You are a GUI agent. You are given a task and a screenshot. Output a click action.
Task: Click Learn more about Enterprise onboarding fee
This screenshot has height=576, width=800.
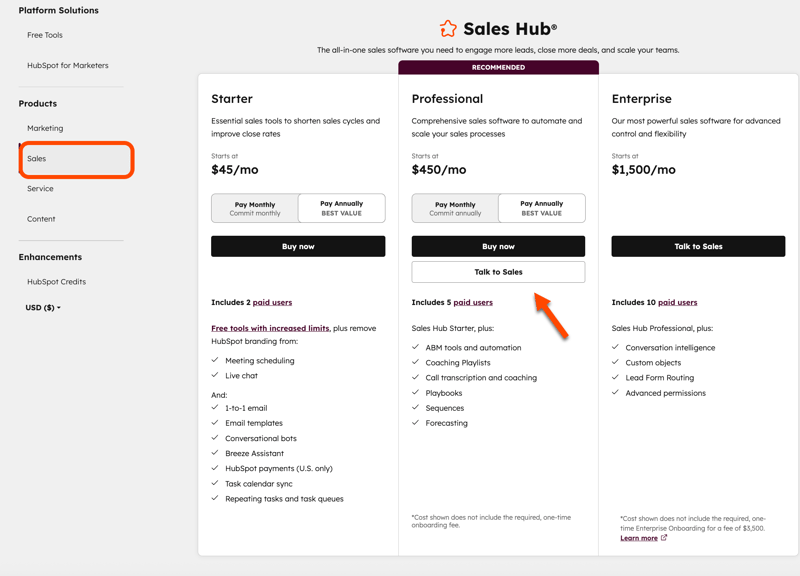pos(640,537)
